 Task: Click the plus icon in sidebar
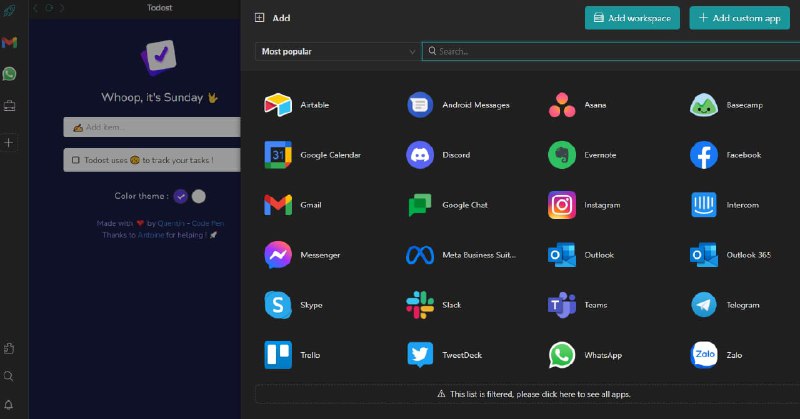point(9,142)
